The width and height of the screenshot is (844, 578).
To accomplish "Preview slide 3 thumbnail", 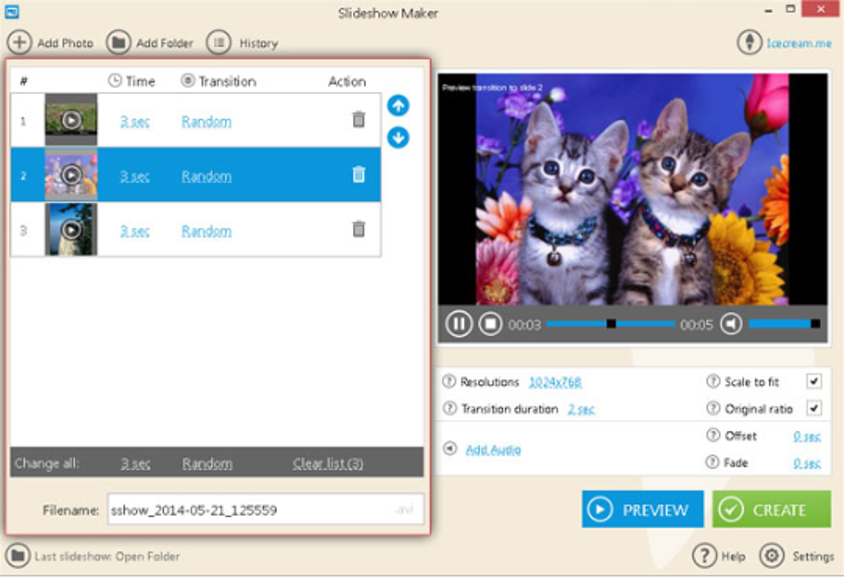I will (x=71, y=229).
